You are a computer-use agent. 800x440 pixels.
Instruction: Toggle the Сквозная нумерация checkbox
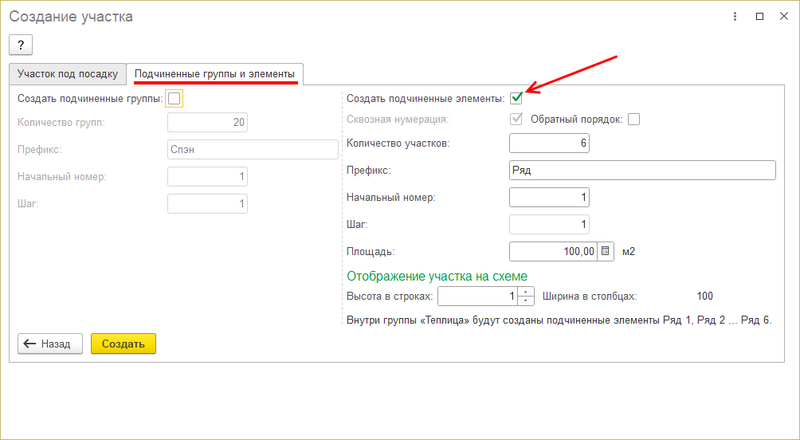516,119
